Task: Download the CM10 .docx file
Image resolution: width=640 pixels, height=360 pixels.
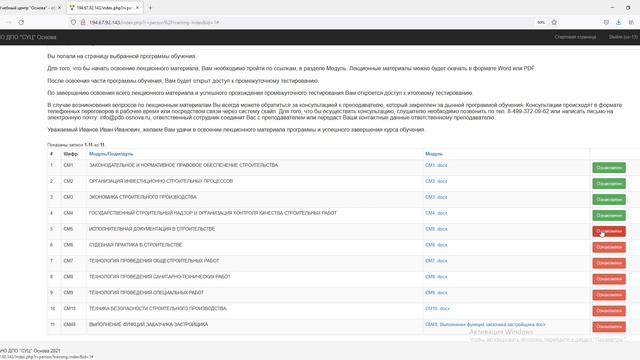Action: 437,309
